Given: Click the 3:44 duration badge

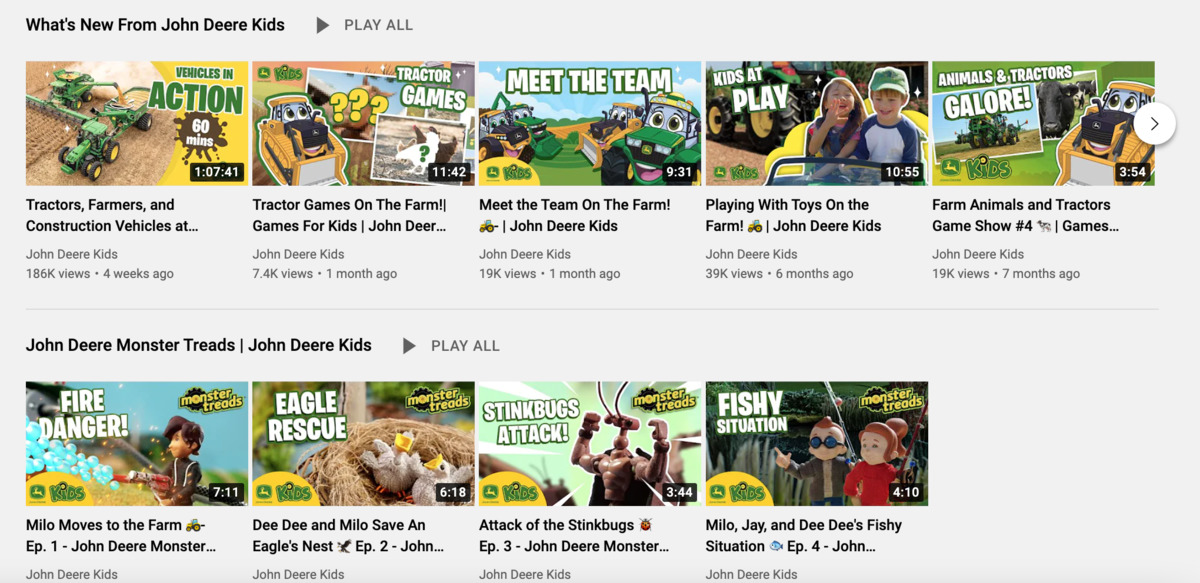Looking at the screenshot, I should [680, 493].
